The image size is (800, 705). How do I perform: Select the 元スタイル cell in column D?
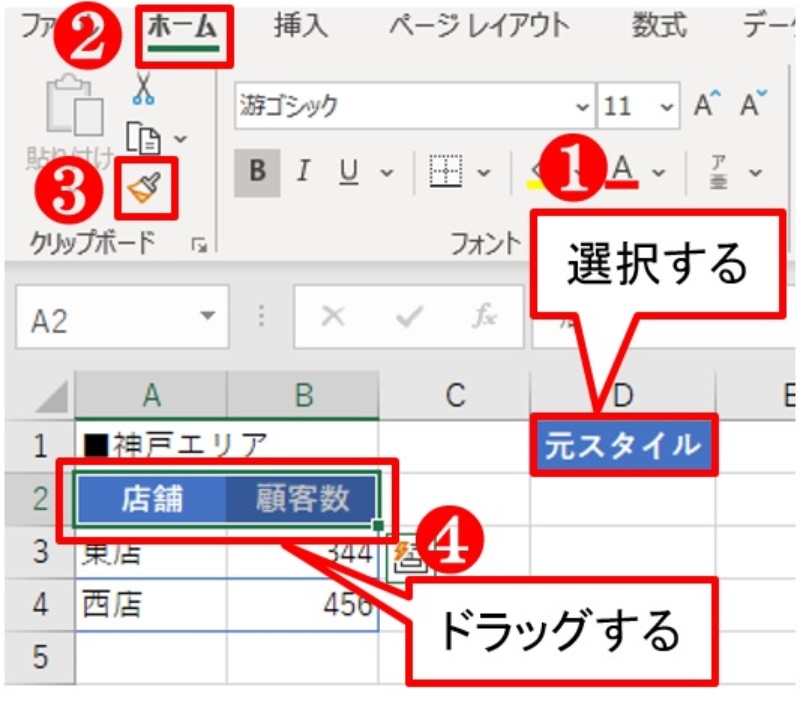point(622,445)
